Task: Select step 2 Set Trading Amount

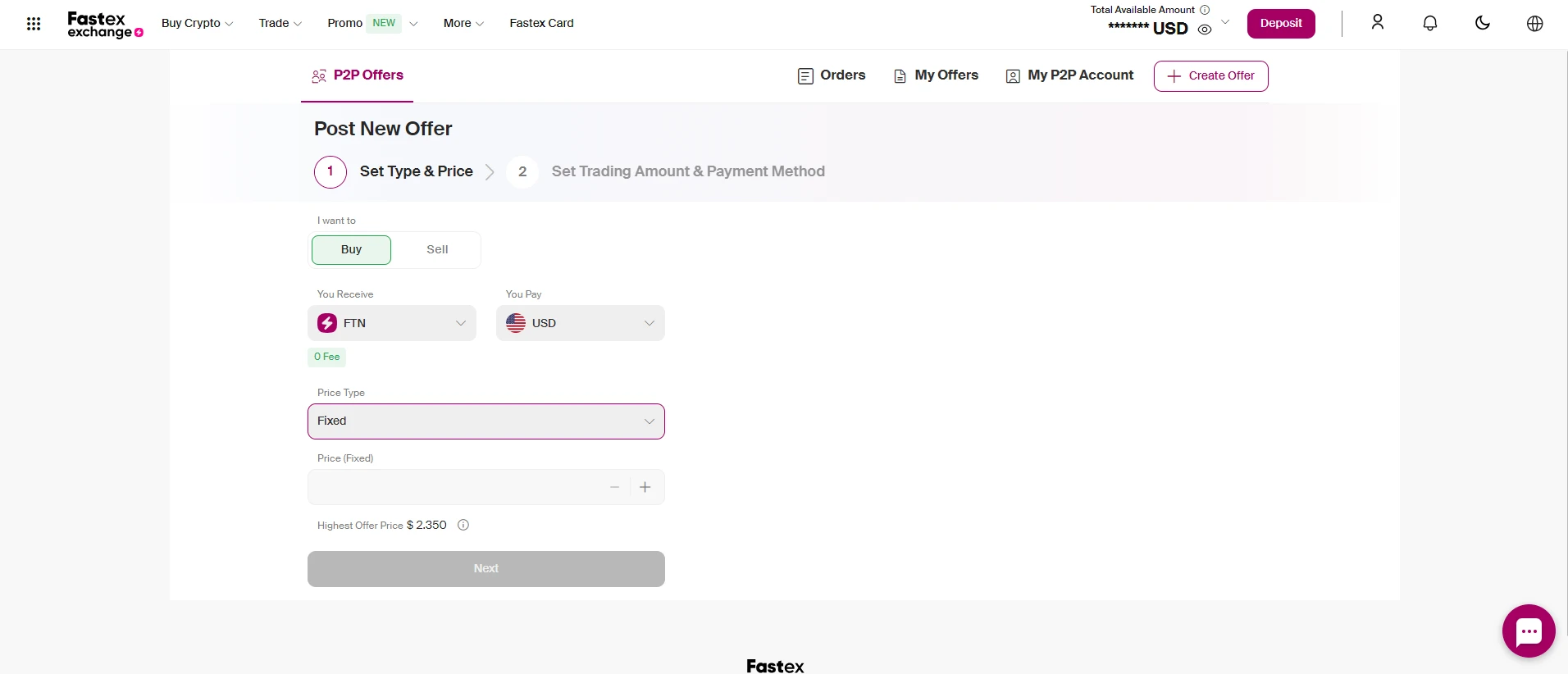Action: tap(666, 171)
